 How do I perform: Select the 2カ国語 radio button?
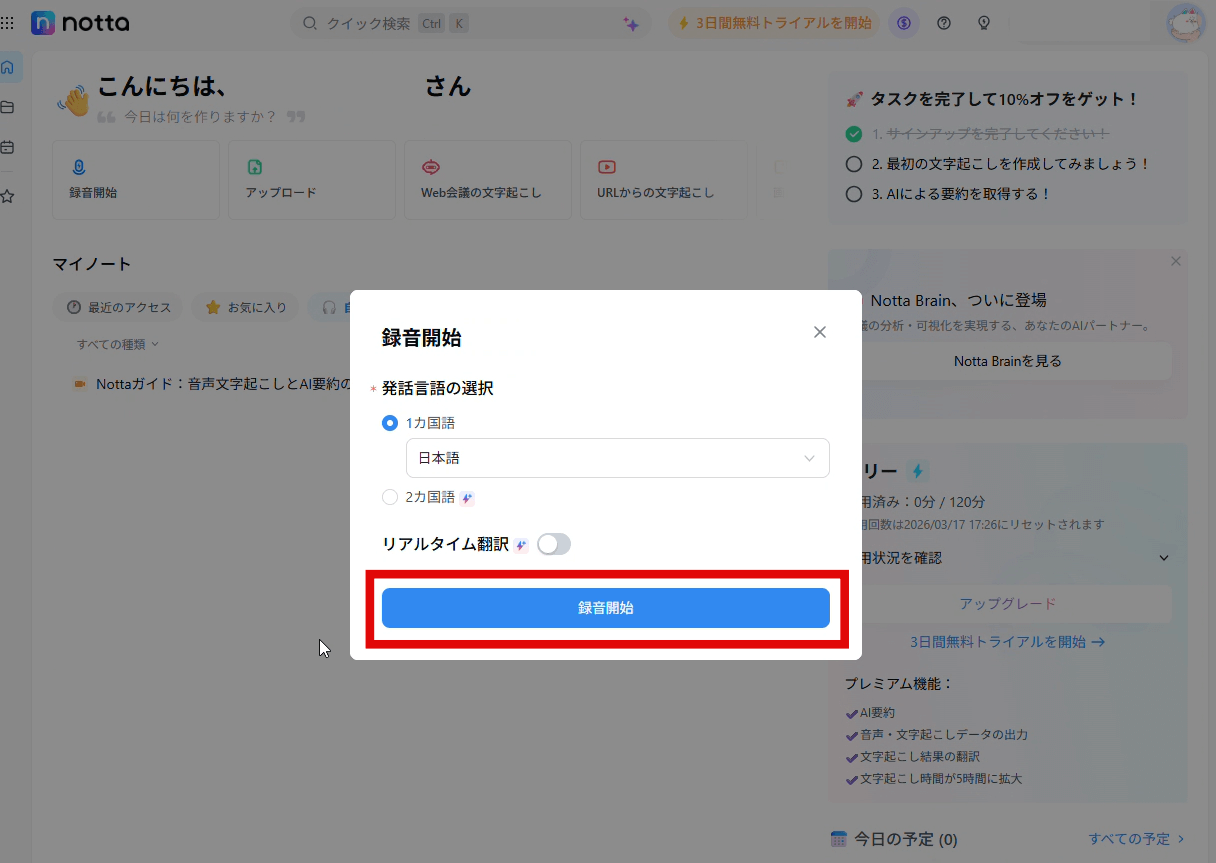390,497
